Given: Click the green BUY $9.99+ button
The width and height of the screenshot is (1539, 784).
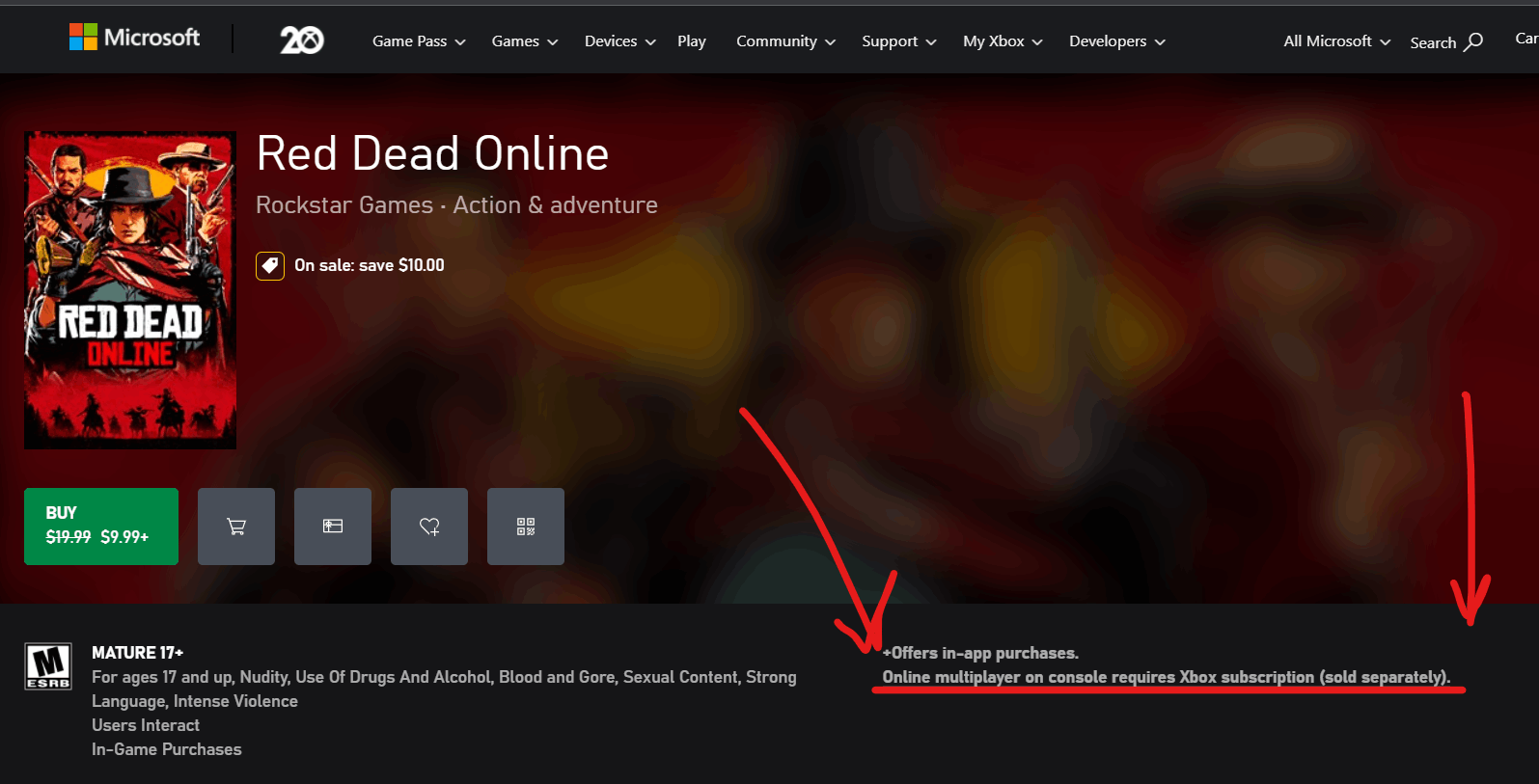Looking at the screenshot, I should [x=101, y=527].
